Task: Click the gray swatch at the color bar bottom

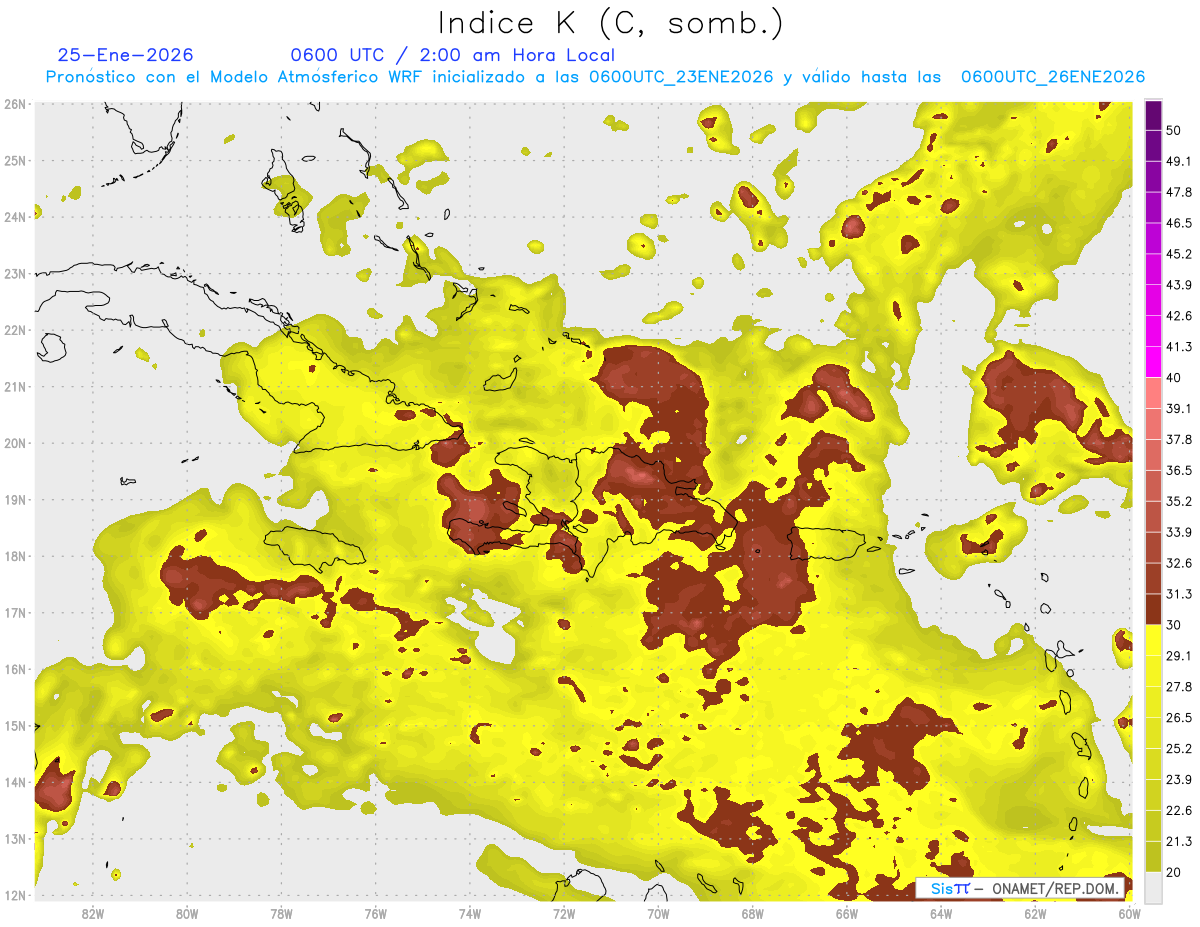Action: click(1153, 886)
